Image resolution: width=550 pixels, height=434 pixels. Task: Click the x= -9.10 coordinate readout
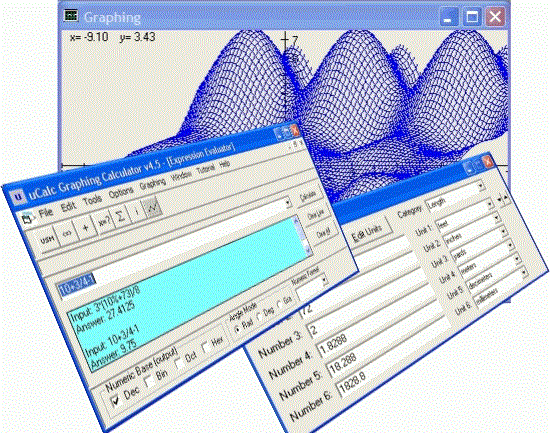tap(89, 37)
